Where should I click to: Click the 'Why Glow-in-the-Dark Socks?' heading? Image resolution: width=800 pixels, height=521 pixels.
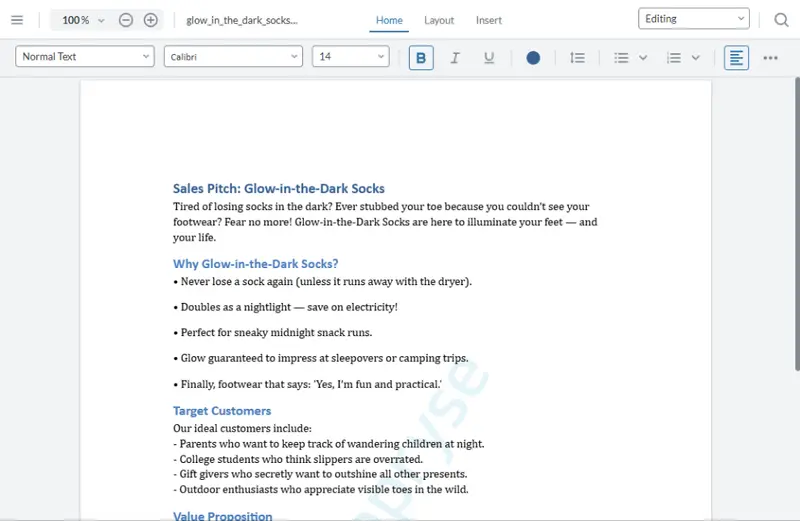coord(256,264)
